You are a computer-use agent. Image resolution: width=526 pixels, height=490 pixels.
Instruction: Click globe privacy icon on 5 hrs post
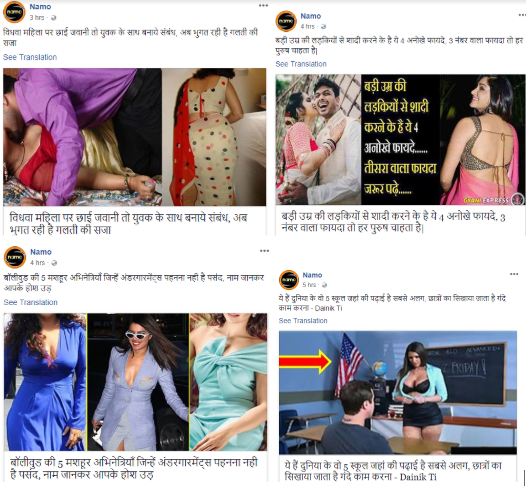(x=324, y=285)
